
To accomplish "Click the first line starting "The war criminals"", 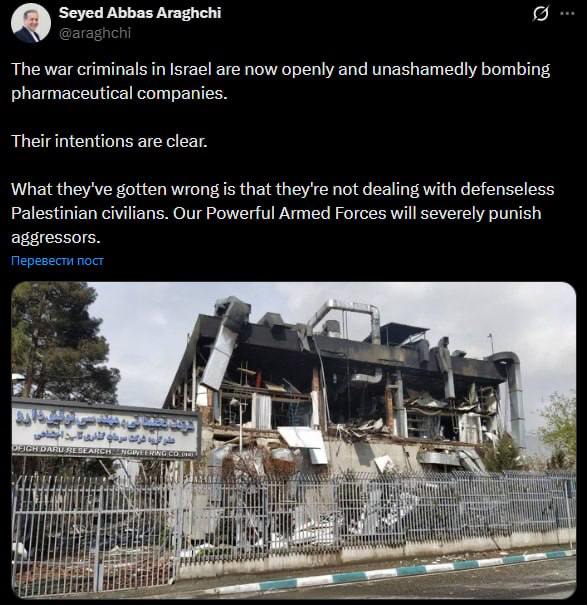I will [x=281, y=69].
